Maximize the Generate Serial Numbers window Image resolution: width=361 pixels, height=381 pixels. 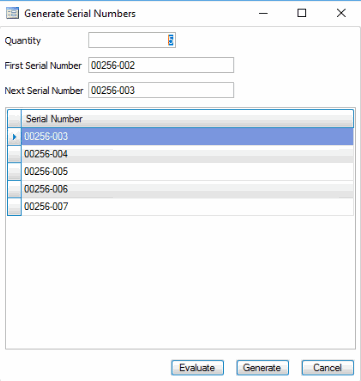[x=302, y=13]
